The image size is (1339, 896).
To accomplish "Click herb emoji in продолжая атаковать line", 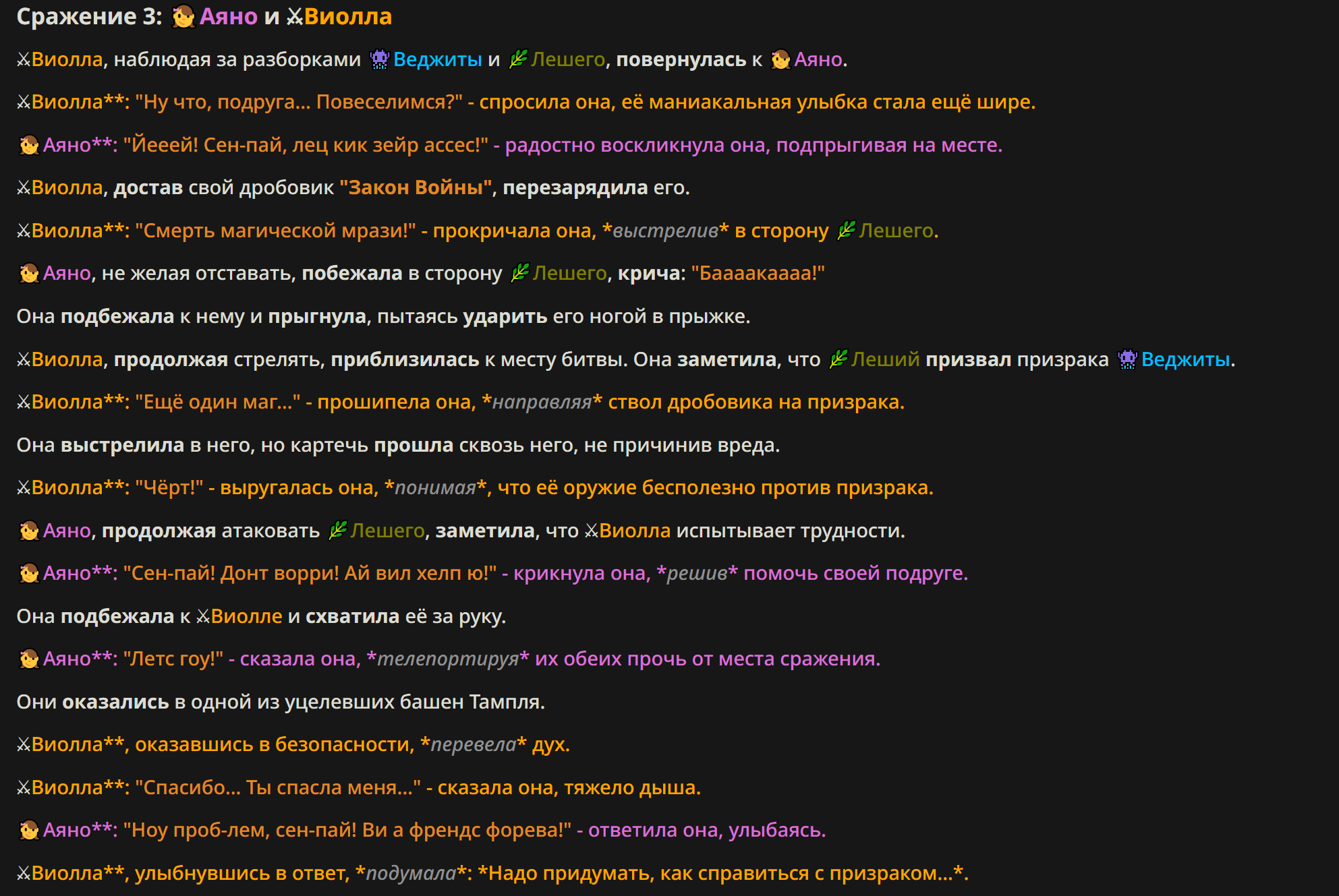I will [337, 531].
